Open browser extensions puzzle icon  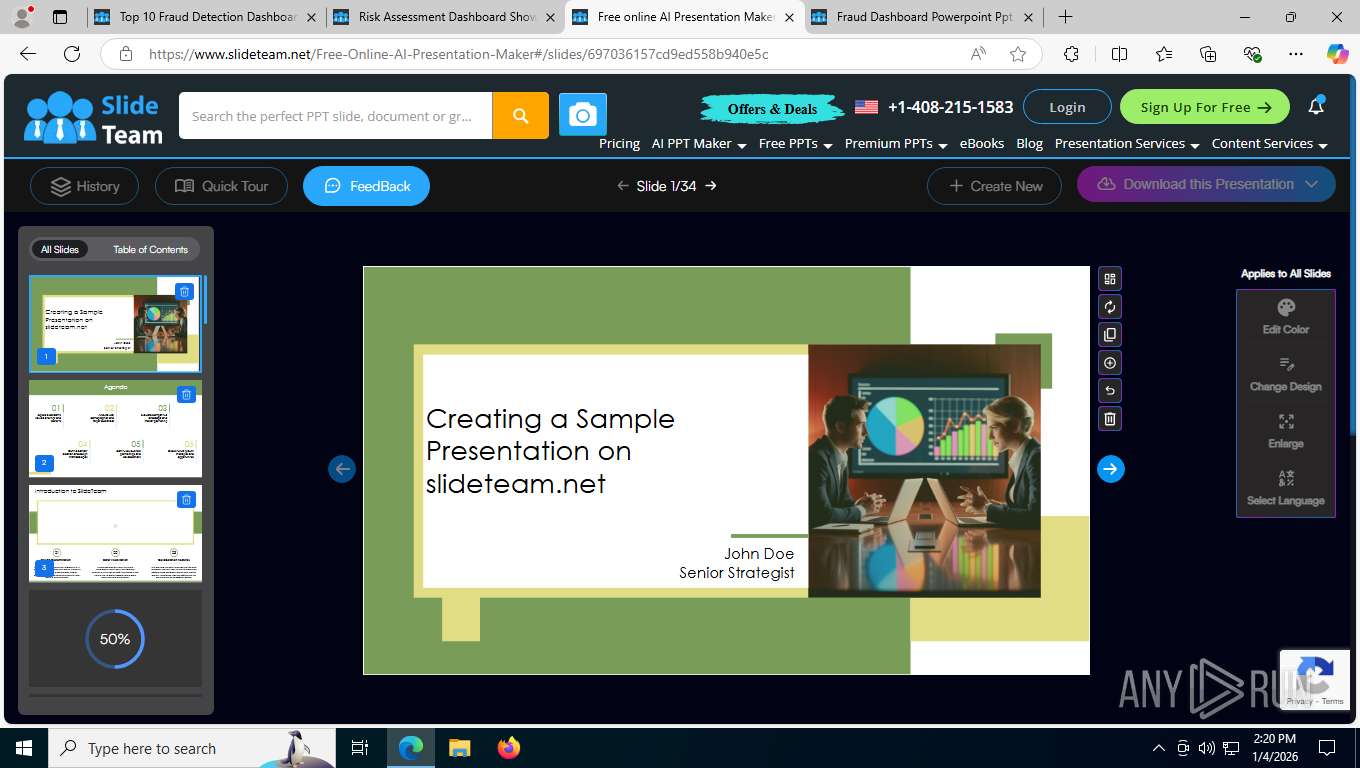pyautogui.click(x=1071, y=54)
